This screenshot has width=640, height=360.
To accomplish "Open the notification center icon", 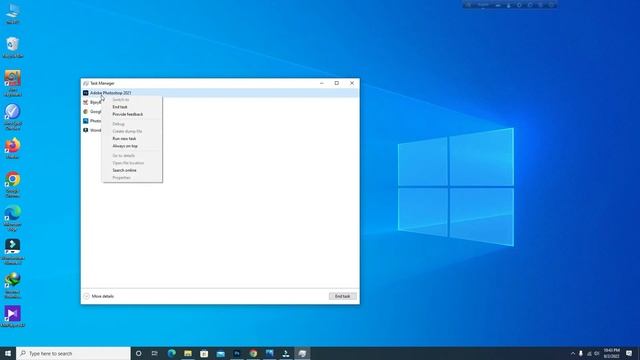I will point(629,353).
